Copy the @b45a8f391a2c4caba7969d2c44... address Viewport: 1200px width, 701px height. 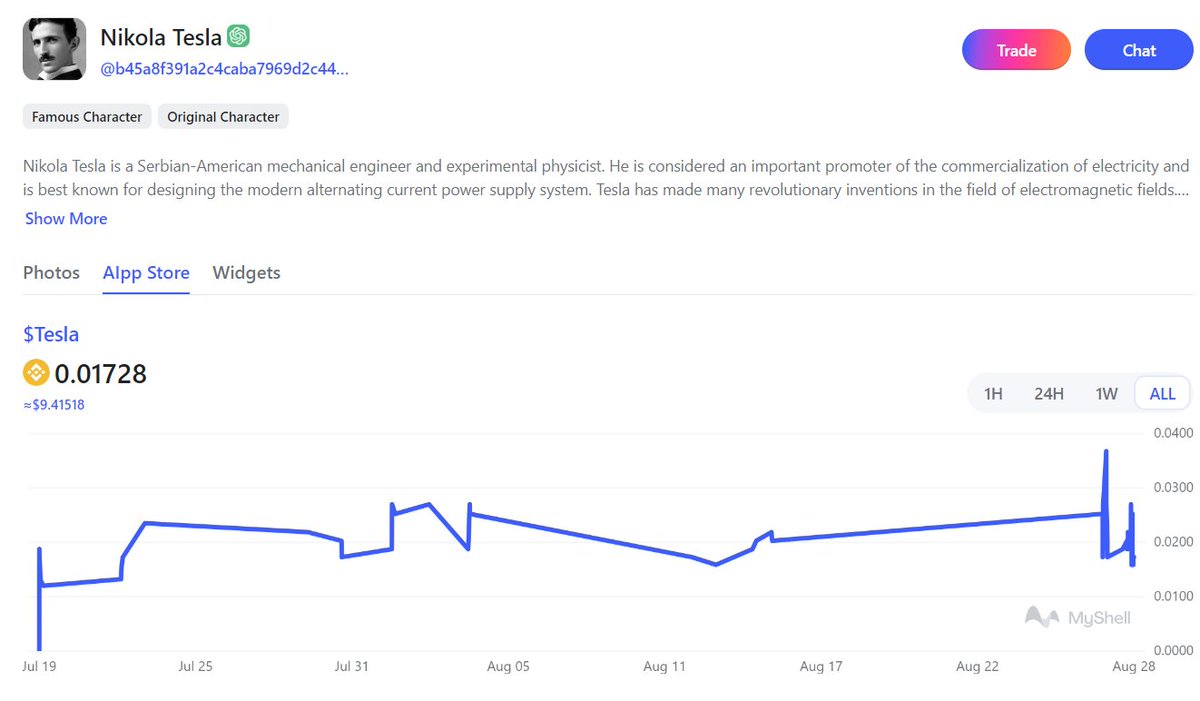[x=224, y=69]
